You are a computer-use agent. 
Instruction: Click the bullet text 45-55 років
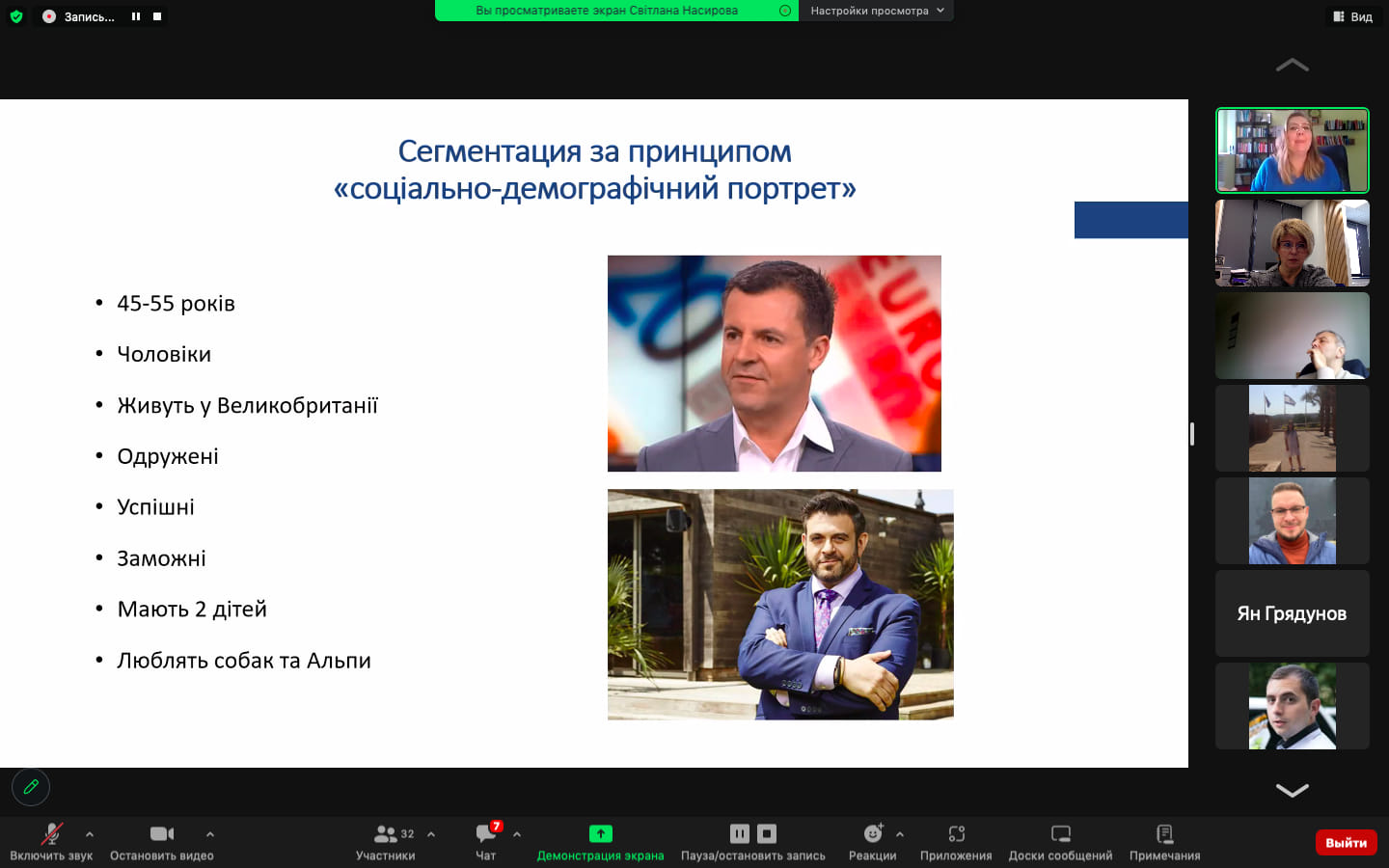[177, 304]
